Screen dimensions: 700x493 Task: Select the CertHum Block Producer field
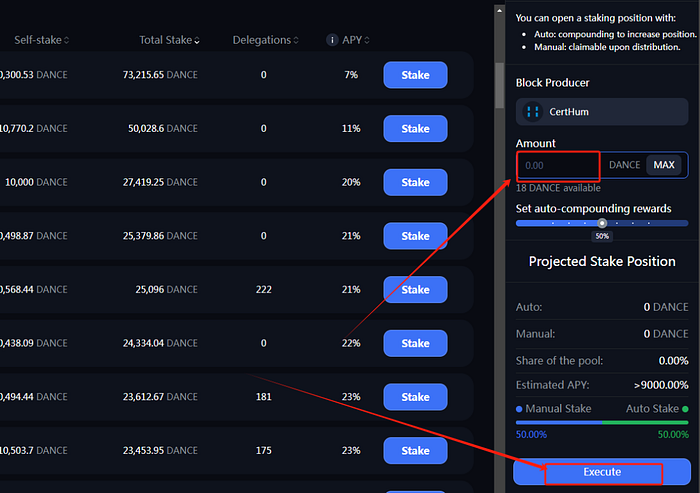click(x=602, y=112)
